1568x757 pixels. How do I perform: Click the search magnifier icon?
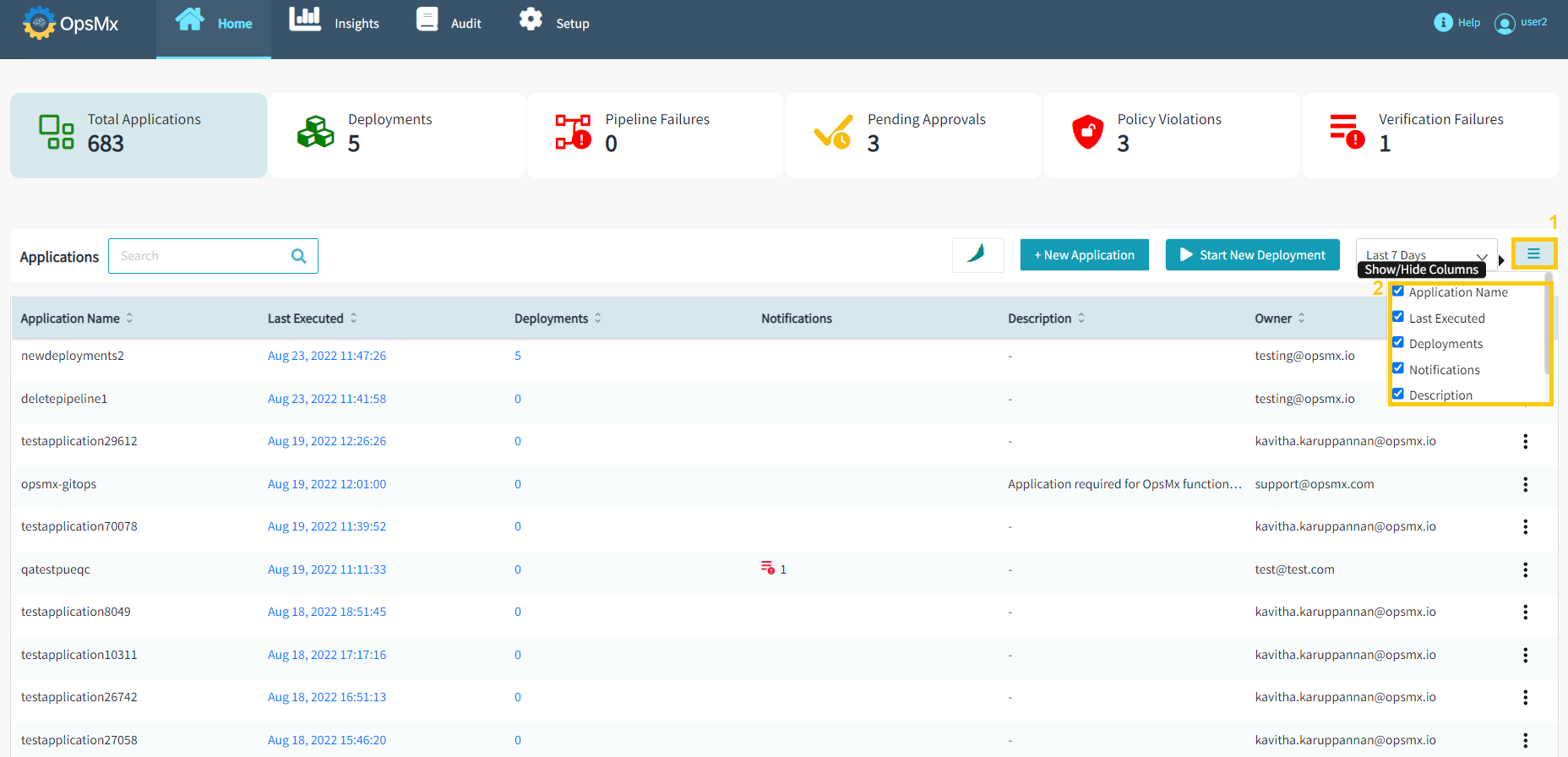(298, 256)
